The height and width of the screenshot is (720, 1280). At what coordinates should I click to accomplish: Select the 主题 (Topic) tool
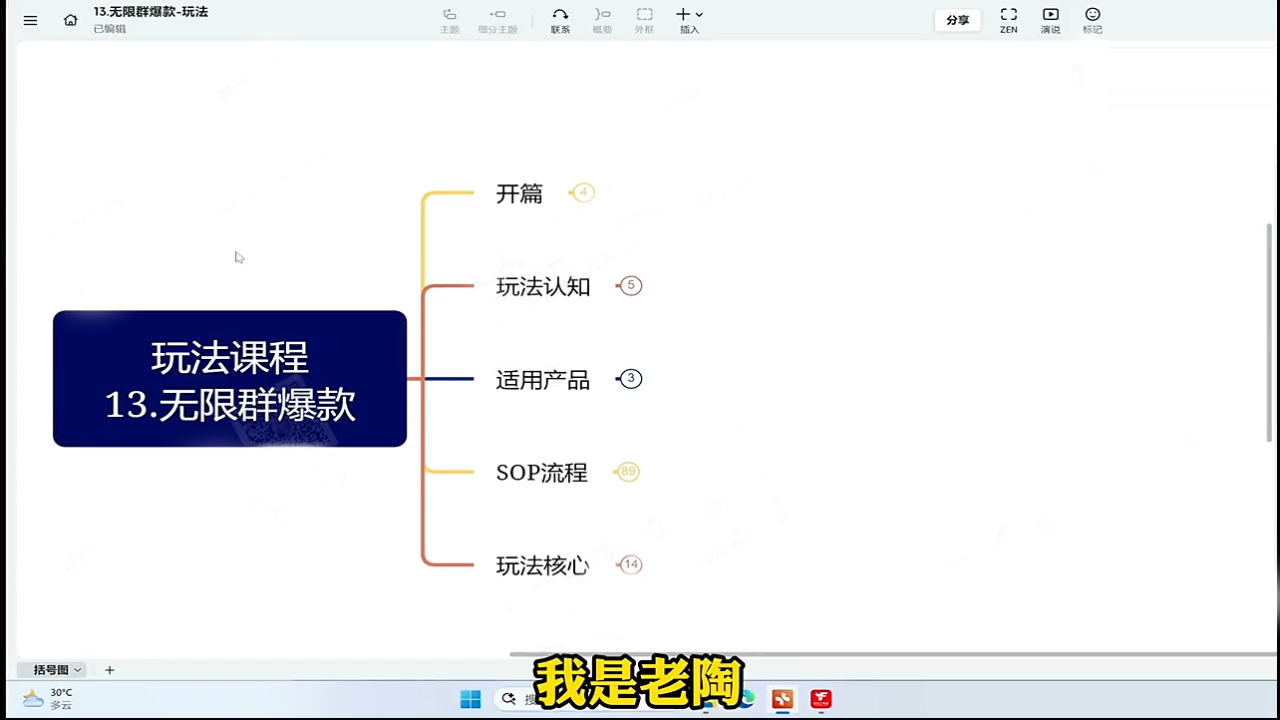[449, 18]
